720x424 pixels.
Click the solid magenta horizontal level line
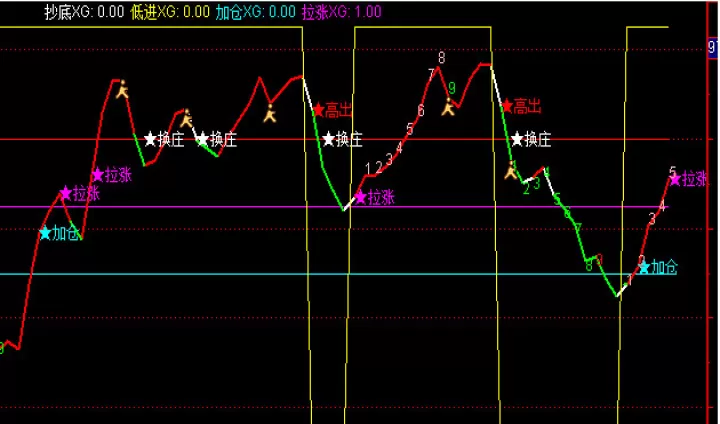coord(334,207)
